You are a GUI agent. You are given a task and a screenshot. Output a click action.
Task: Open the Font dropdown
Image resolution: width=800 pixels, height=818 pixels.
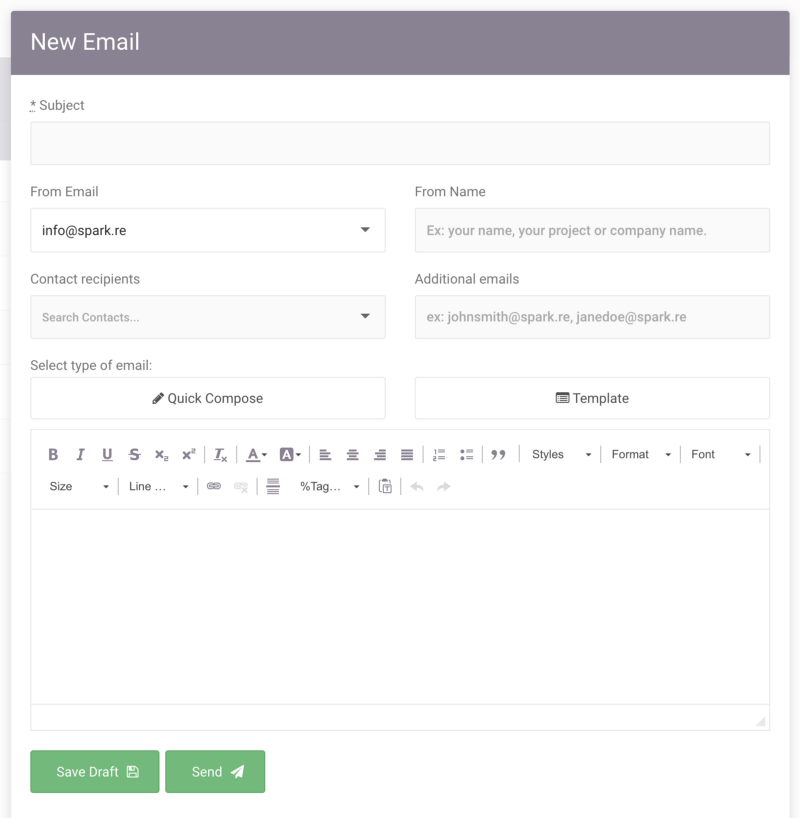tap(720, 454)
